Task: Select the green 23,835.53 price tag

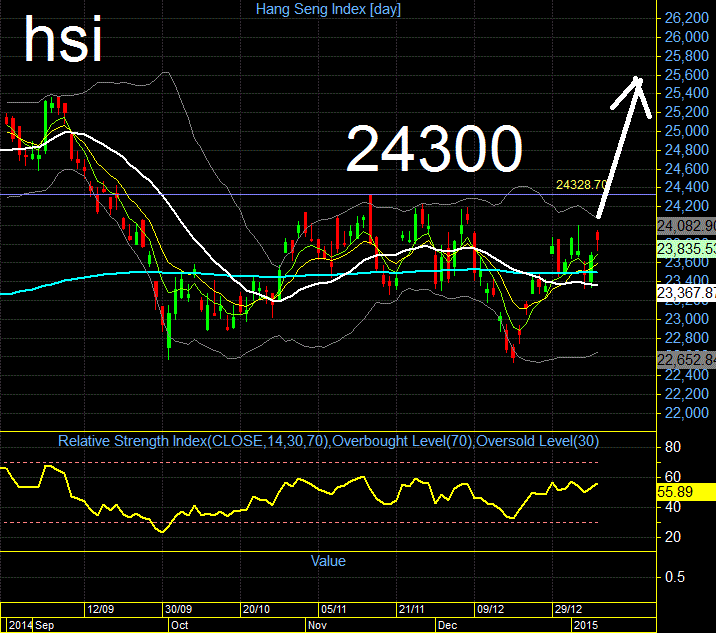Action: (686, 249)
